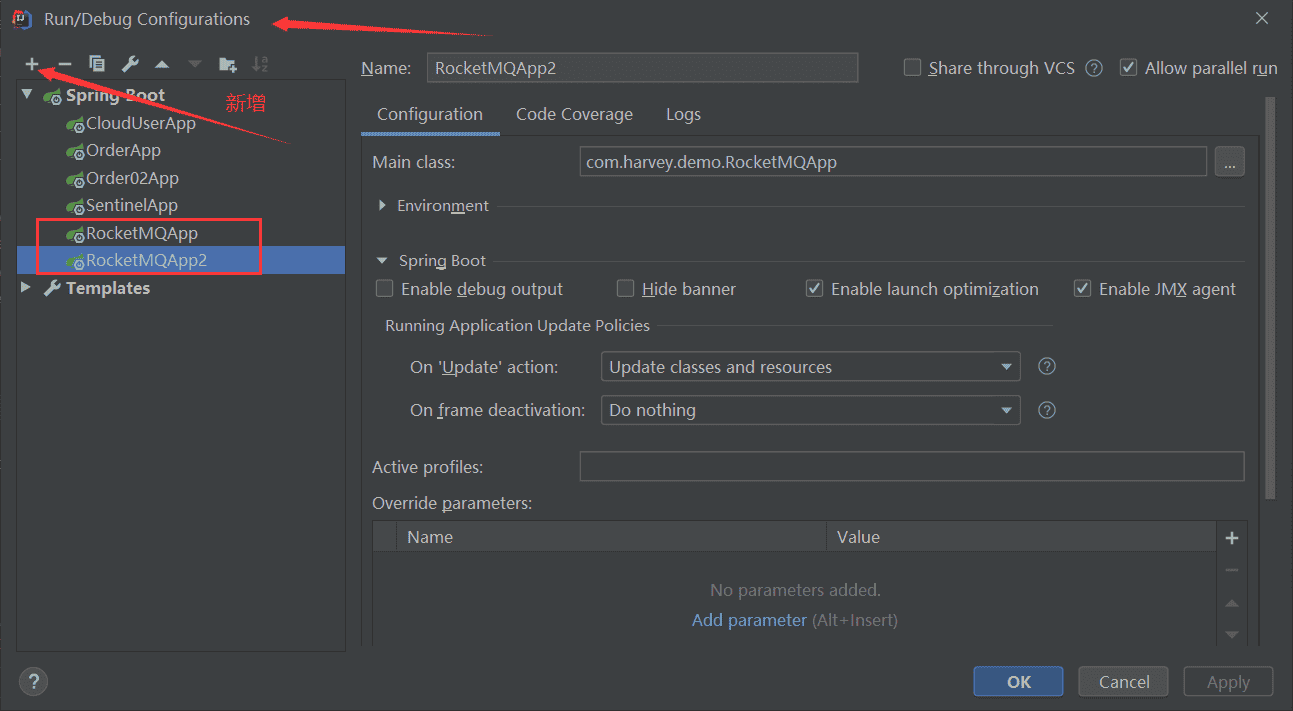Switch to the Code Coverage tab
1293x711 pixels.
click(x=574, y=114)
